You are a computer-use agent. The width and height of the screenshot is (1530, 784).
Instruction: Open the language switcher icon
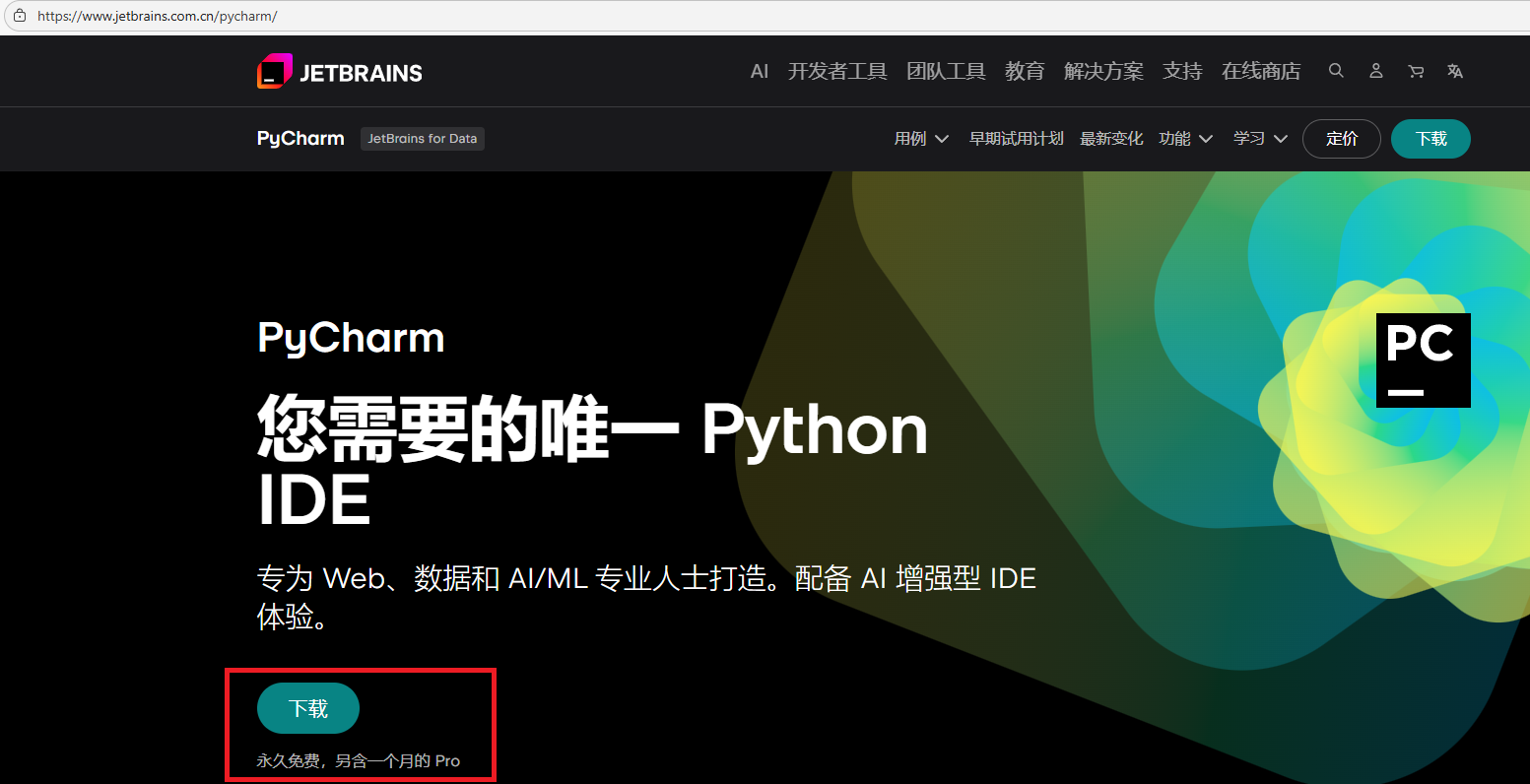[x=1455, y=71]
